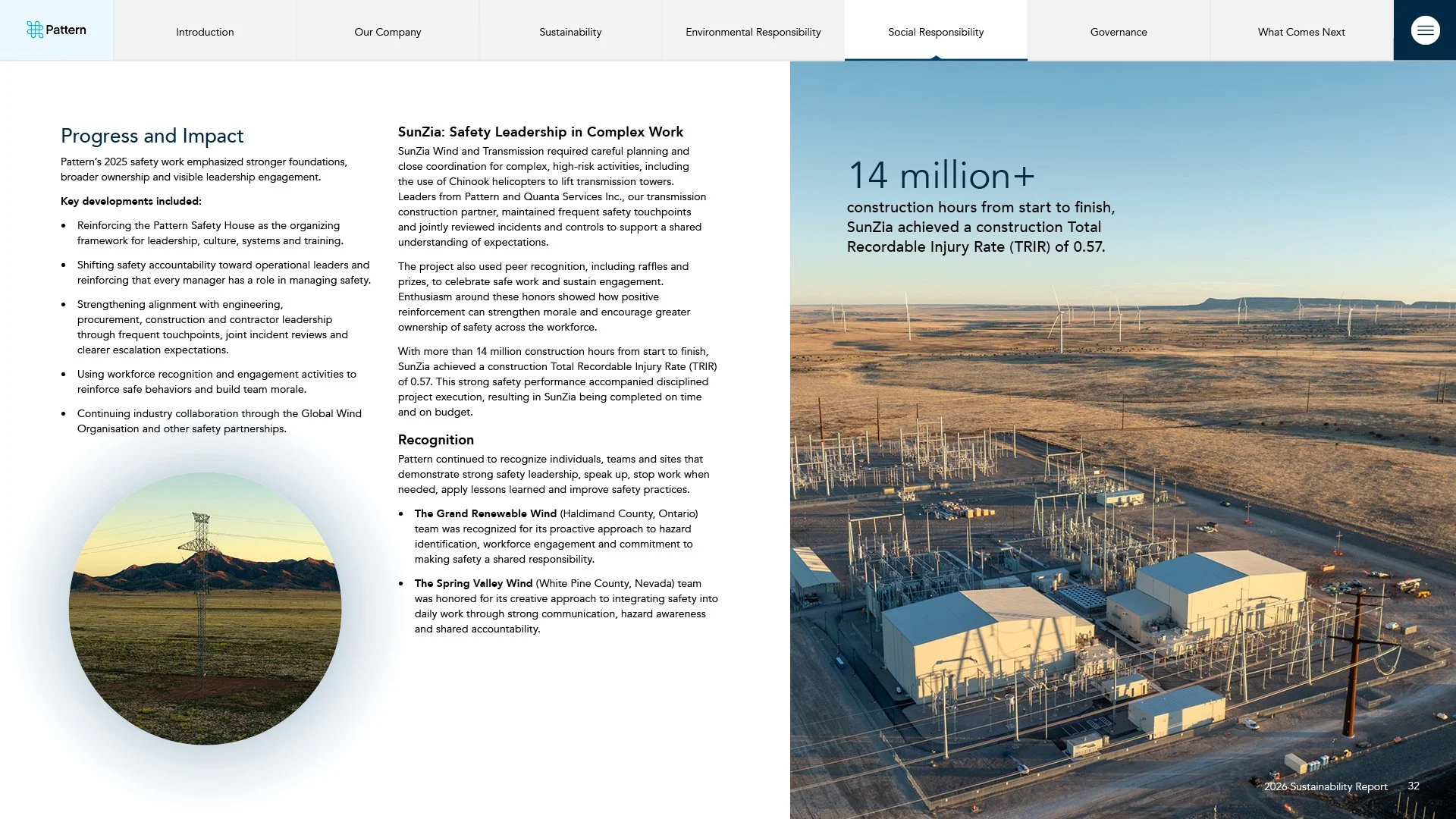The width and height of the screenshot is (1456, 819).
Task: Click bullet 'Reinforcing the Pattern Safety House'
Action: point(210,233)
